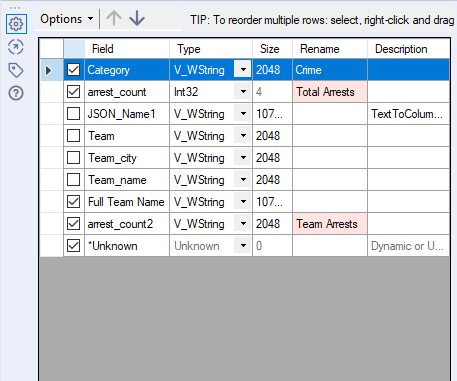The image size is (457, 381).
Task: Select the 'arrest_count' field name
Action: point(117,92)
